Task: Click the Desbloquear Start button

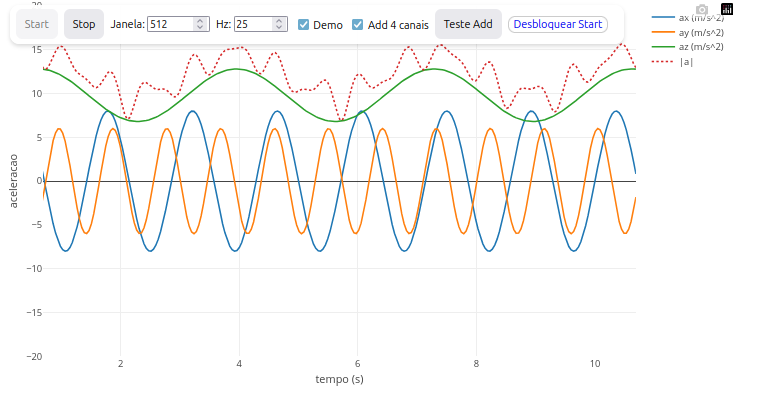Action: (558, 24)
